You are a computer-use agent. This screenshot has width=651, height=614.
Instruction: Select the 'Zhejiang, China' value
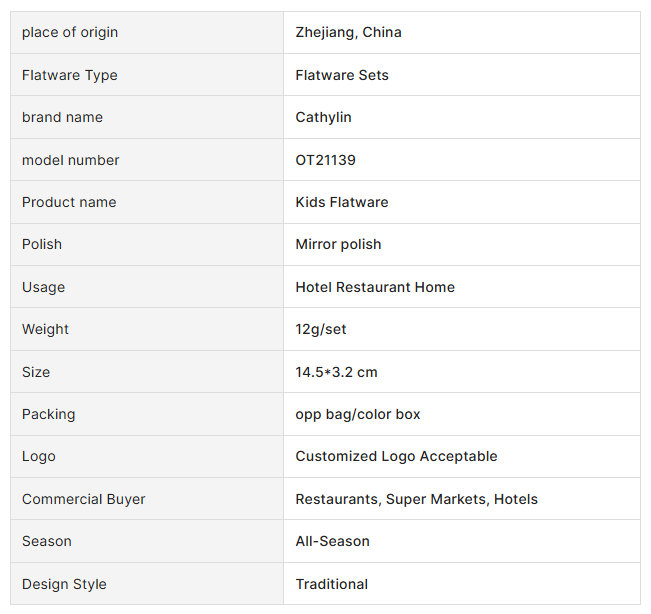(348, 32)
